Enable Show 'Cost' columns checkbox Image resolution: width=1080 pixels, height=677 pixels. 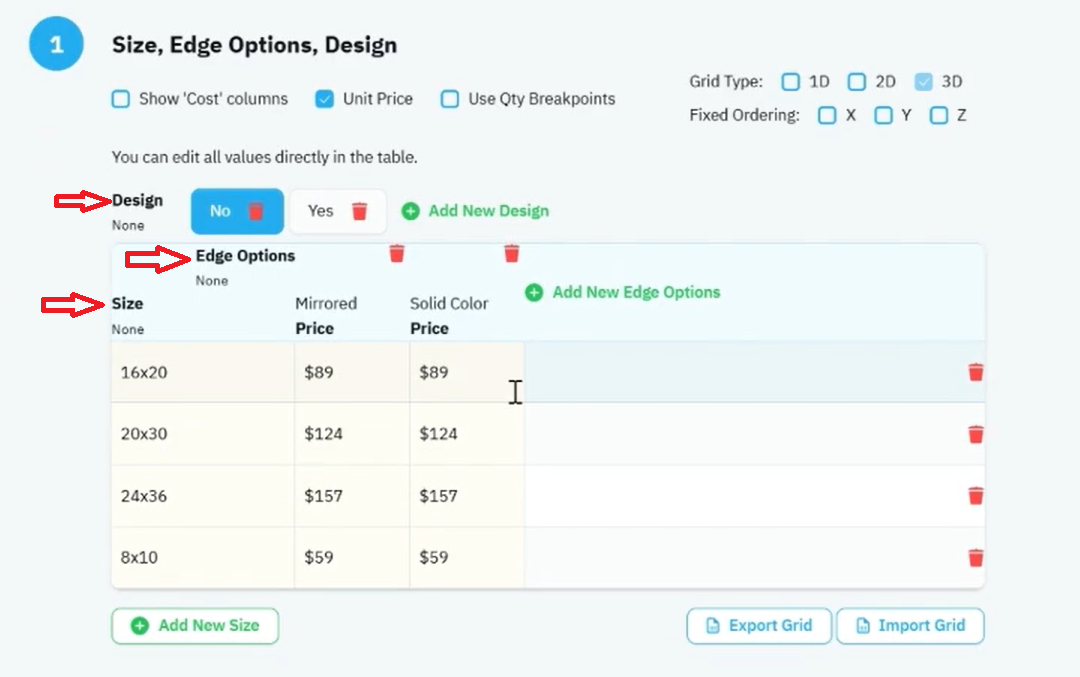[121, 98]
